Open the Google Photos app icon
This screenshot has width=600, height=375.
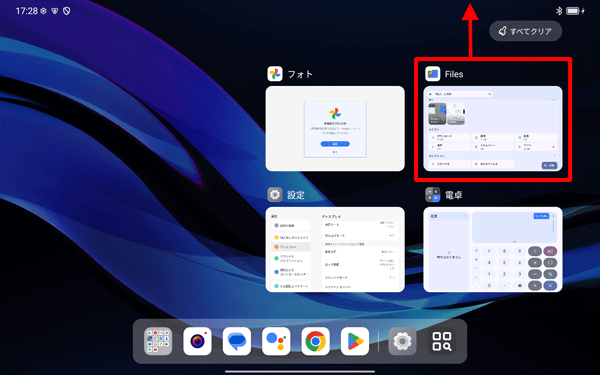275,74
